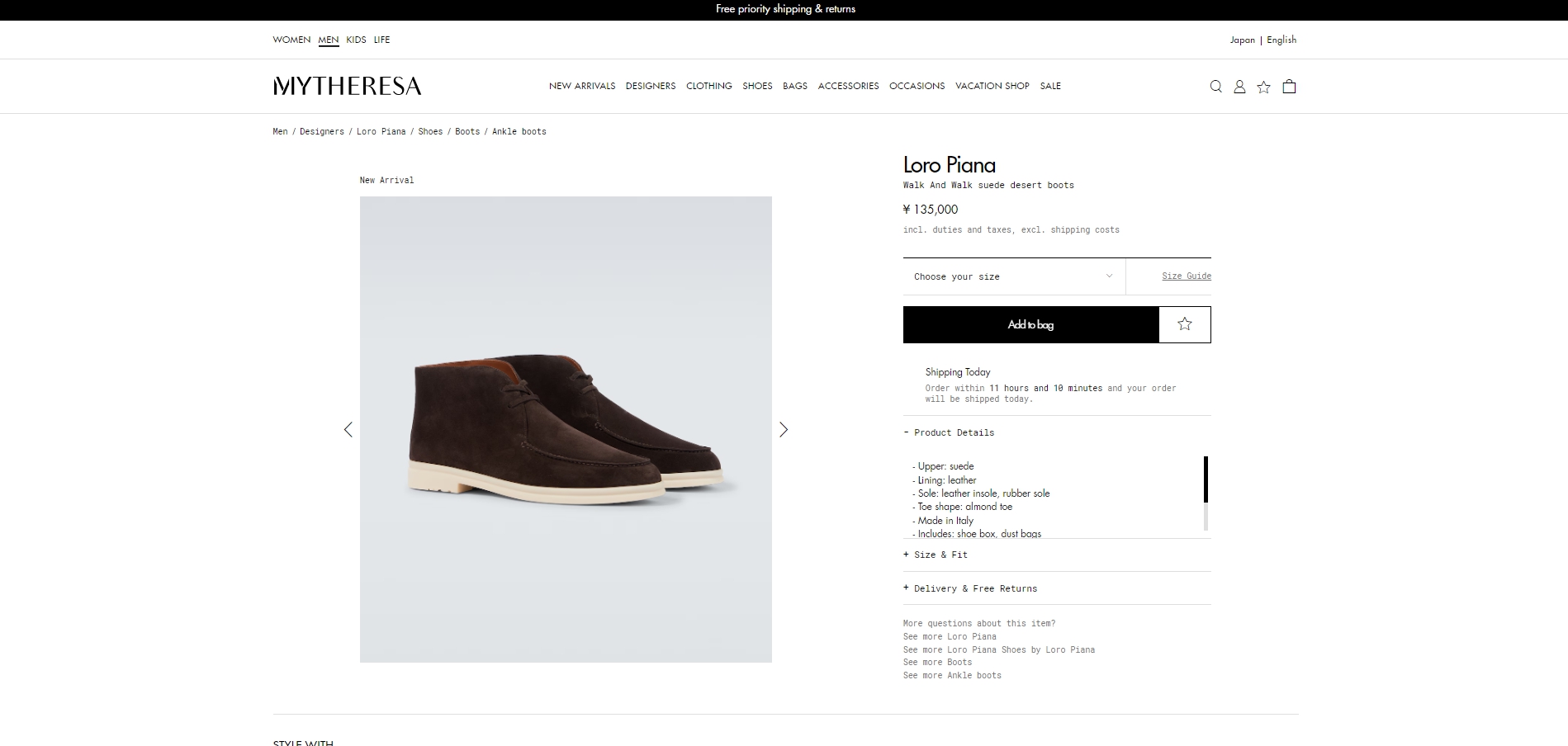Open the account profile icon
This screenshot has height=746, width=1568.
click(x=1239, y=87)
